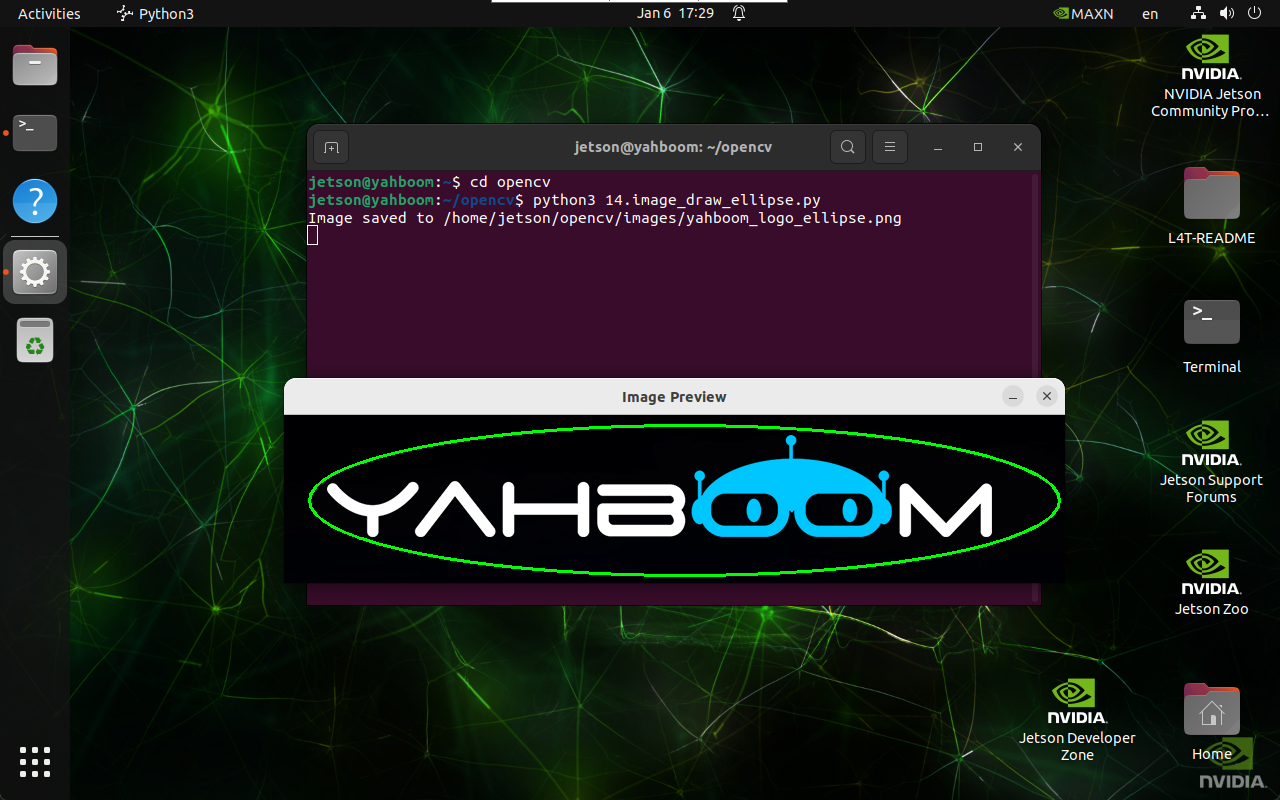Open the Trash in the dock
Screen dimensions: 1280x800
pos(35,341)
